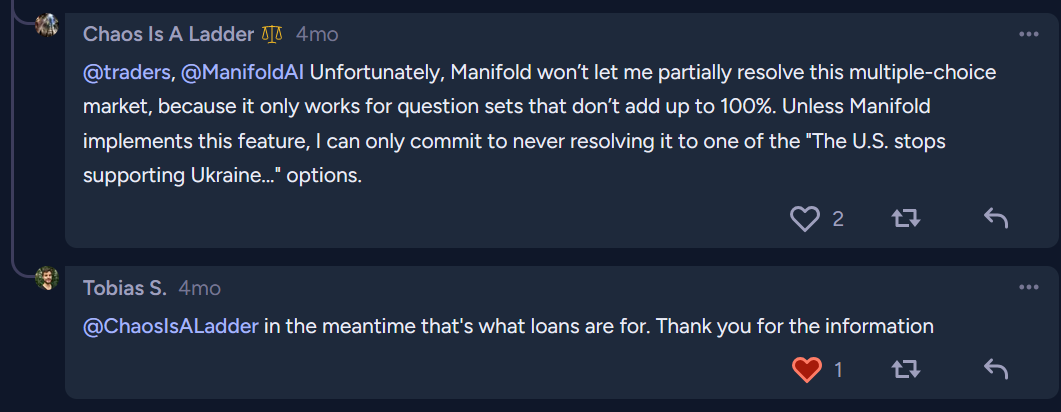Reply to Tobias S.'s comment

tap(995, 370)
